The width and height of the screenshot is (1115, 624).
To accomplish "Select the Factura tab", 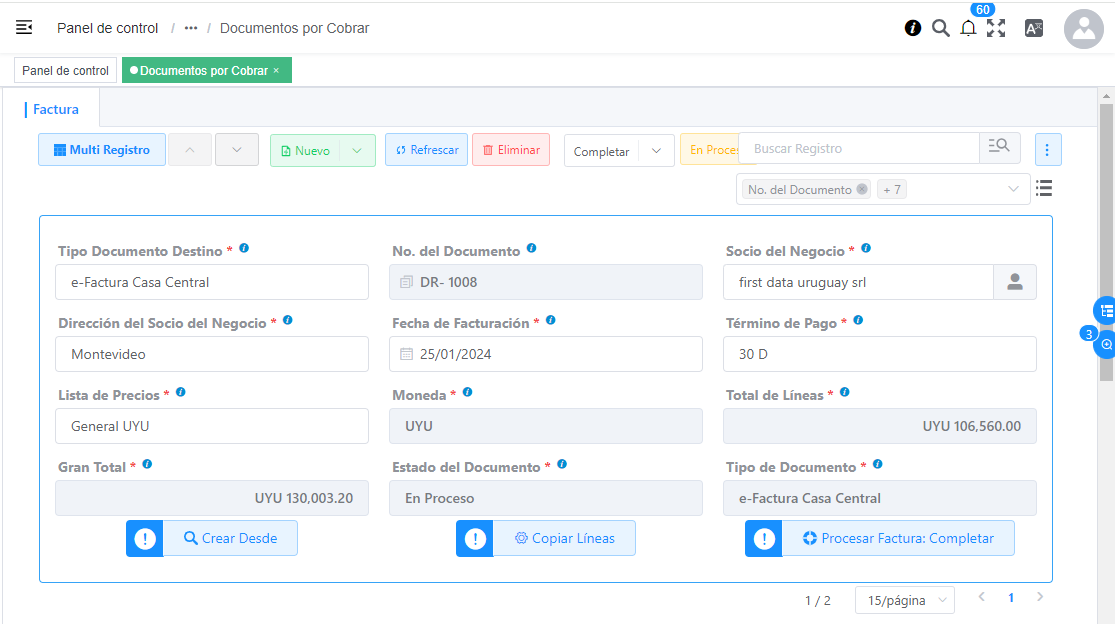I will pos(56,109).
